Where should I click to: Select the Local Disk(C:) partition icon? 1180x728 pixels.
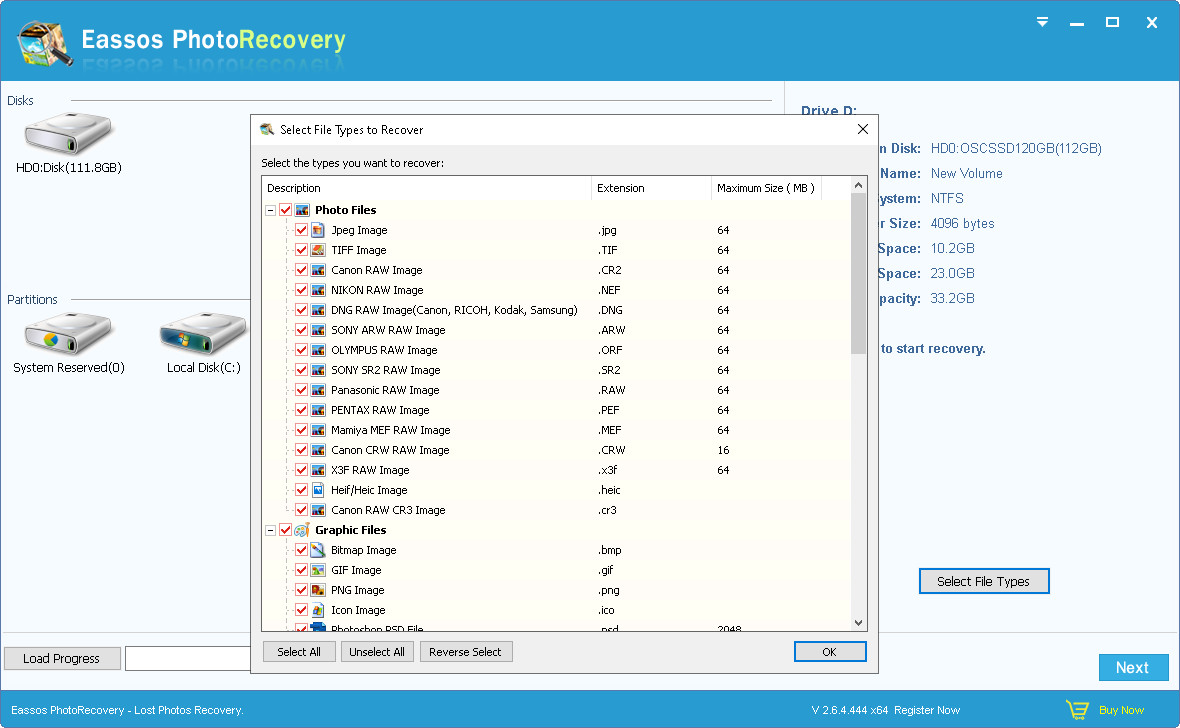click(x=203, y=333)
